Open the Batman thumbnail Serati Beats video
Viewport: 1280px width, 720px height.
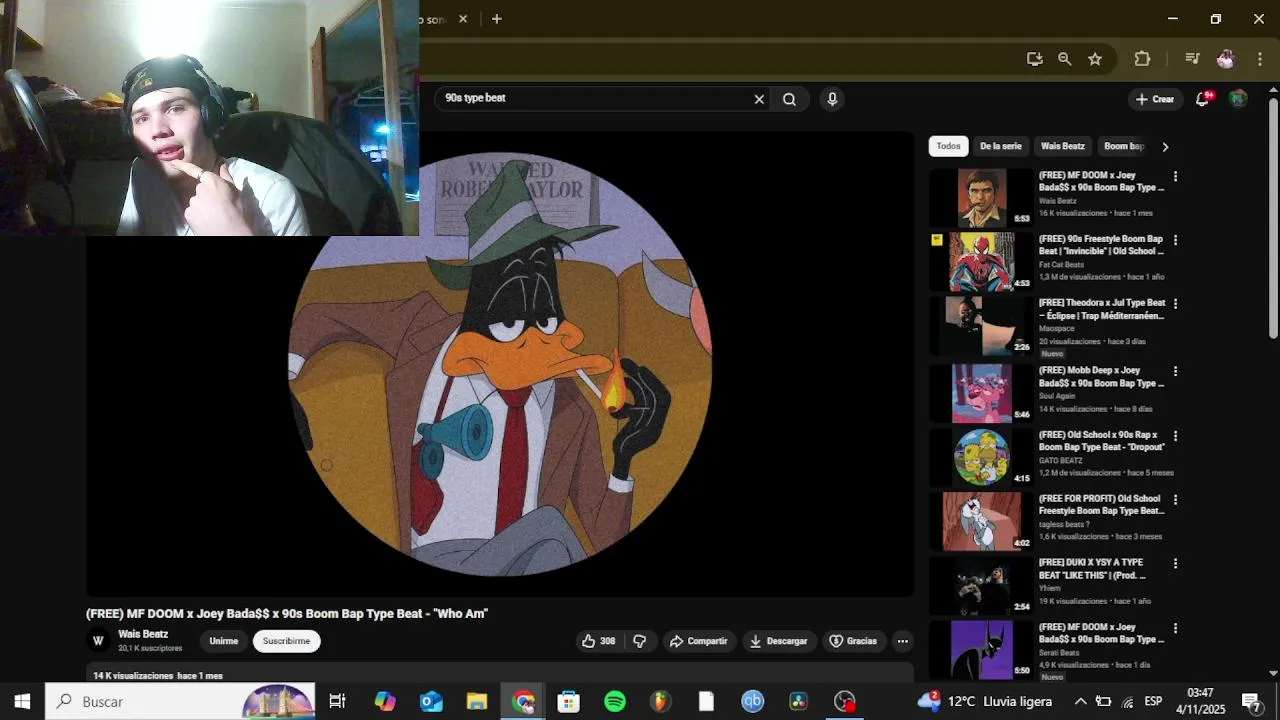pos(981,650)
